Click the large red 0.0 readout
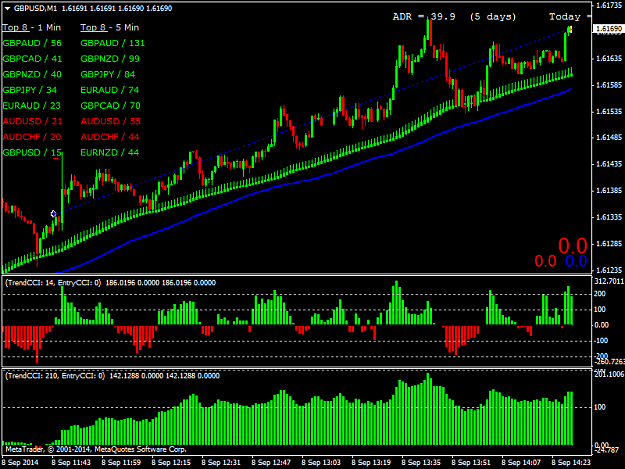Viewport: 625px width, 469px height. [572, 245]
